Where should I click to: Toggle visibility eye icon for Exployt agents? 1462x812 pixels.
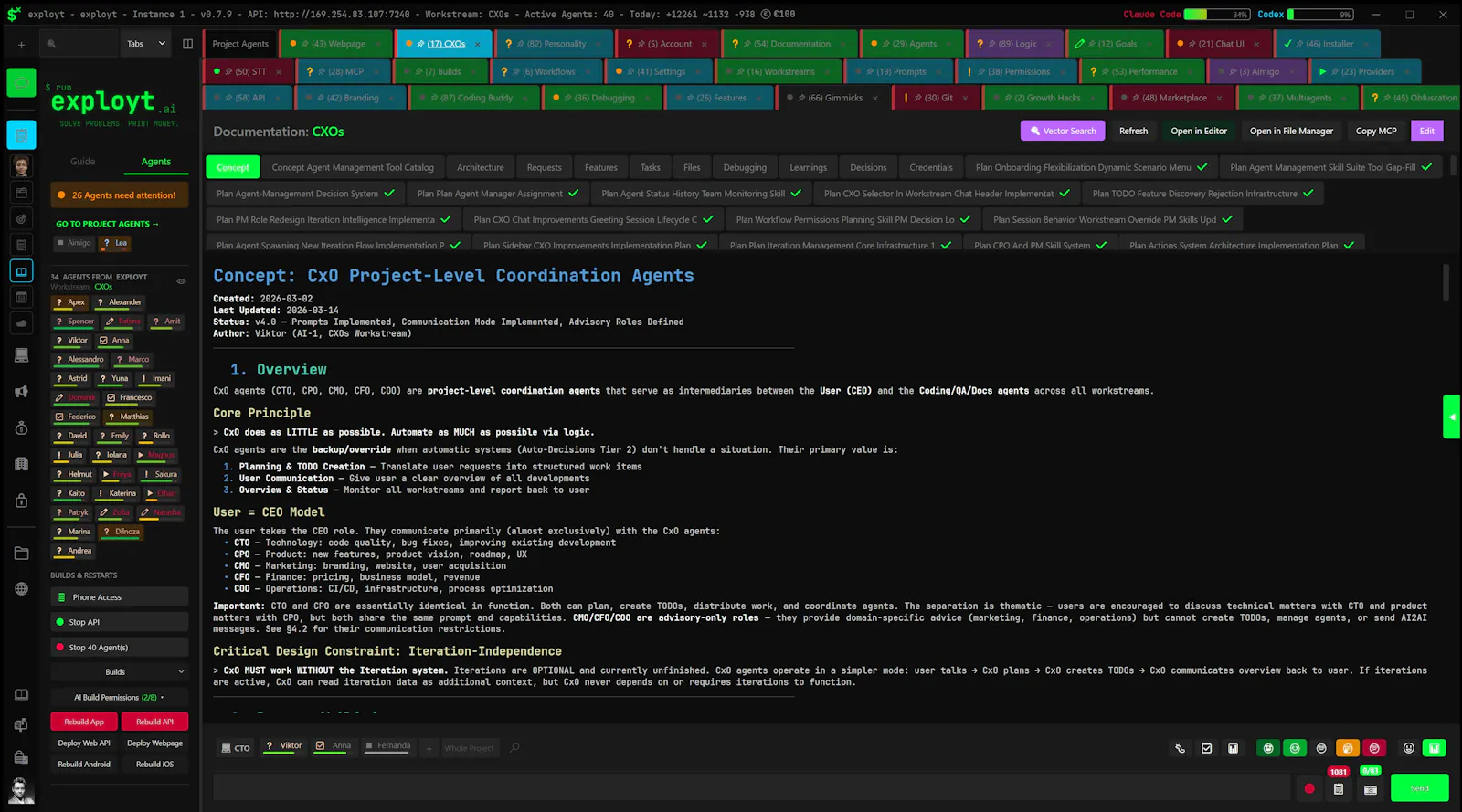coord(181,281)
